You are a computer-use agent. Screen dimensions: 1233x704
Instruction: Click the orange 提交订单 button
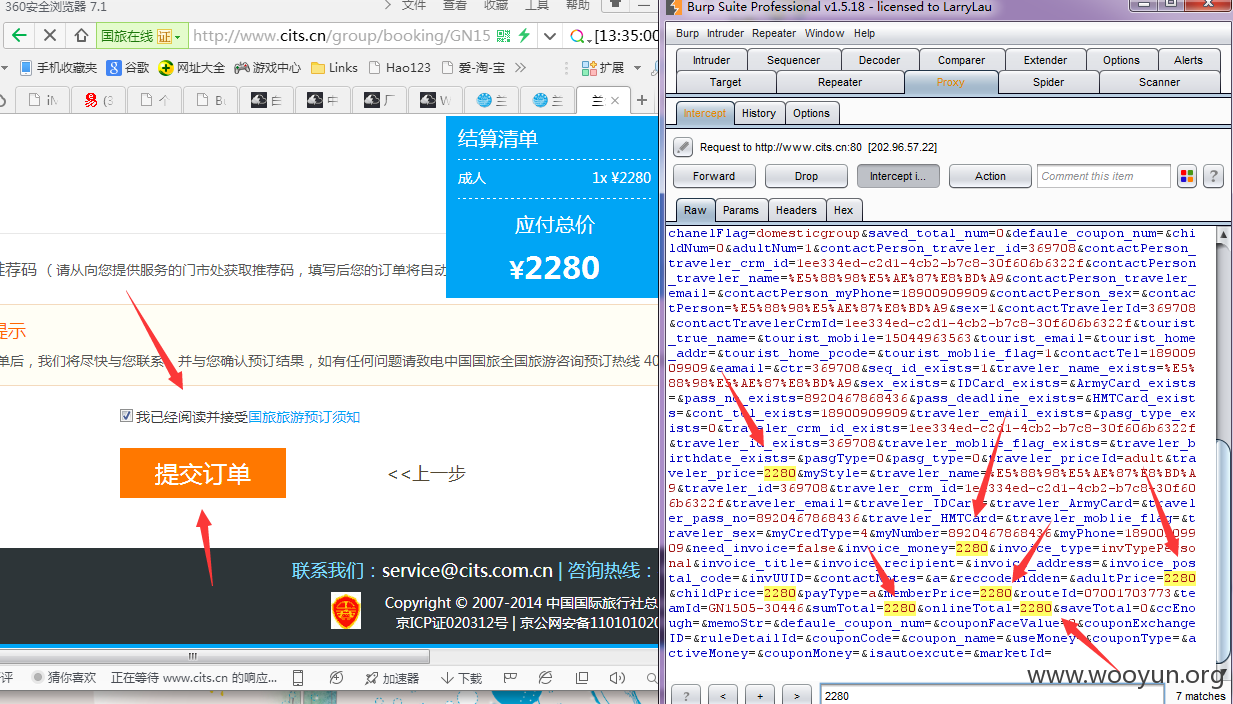point(203,473)
